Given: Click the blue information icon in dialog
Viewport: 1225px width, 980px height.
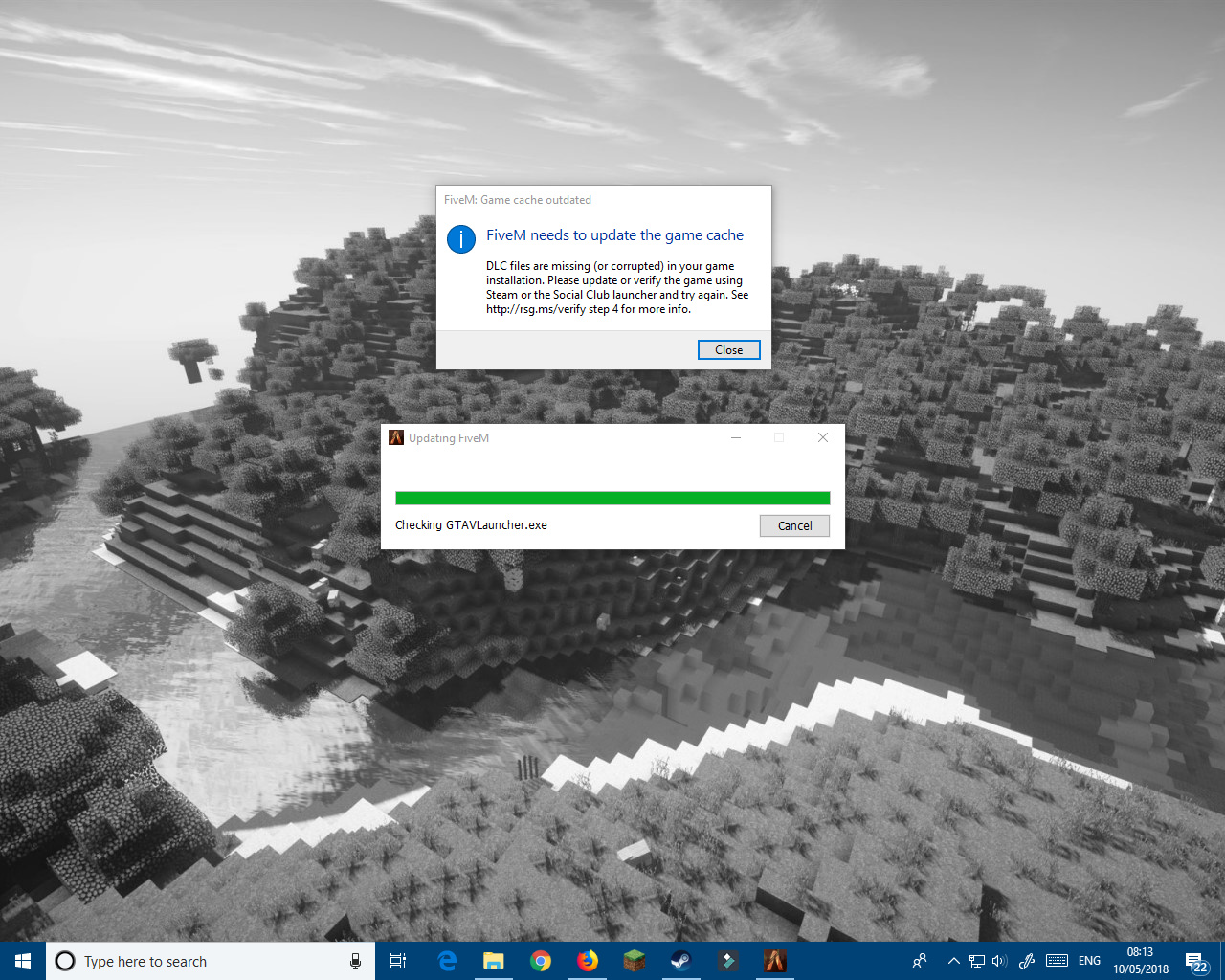Looking at the screenshot, I should click(x=461, y=239).
